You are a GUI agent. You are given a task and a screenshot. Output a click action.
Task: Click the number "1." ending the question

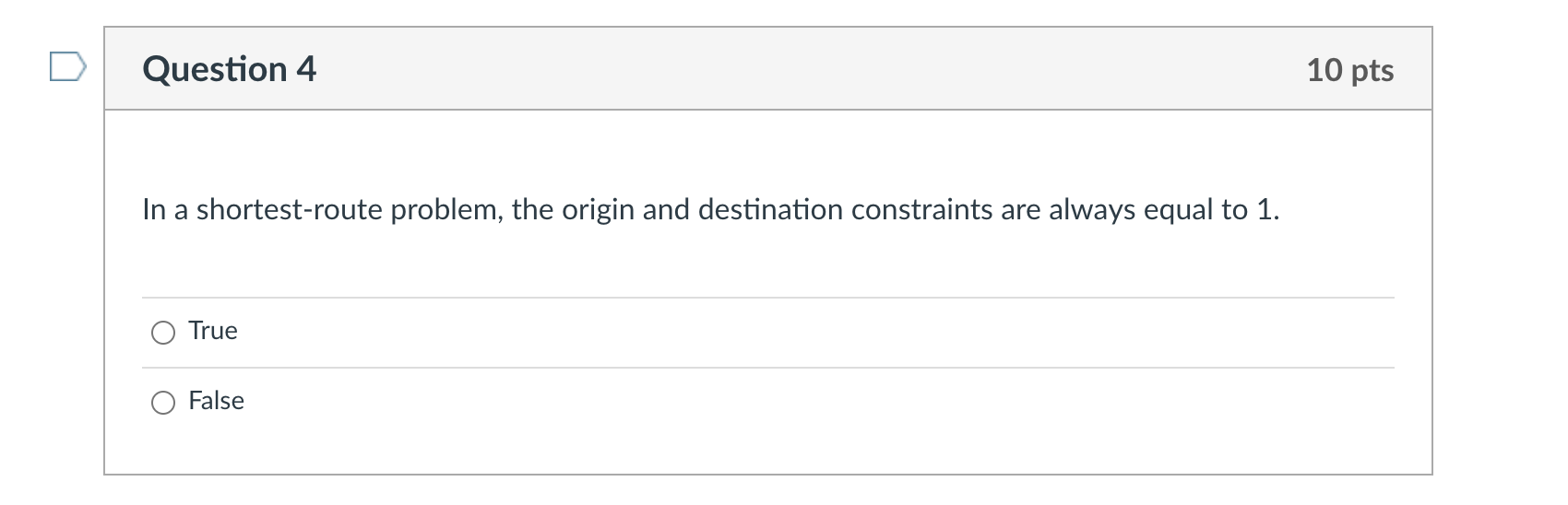[1268, 210]
